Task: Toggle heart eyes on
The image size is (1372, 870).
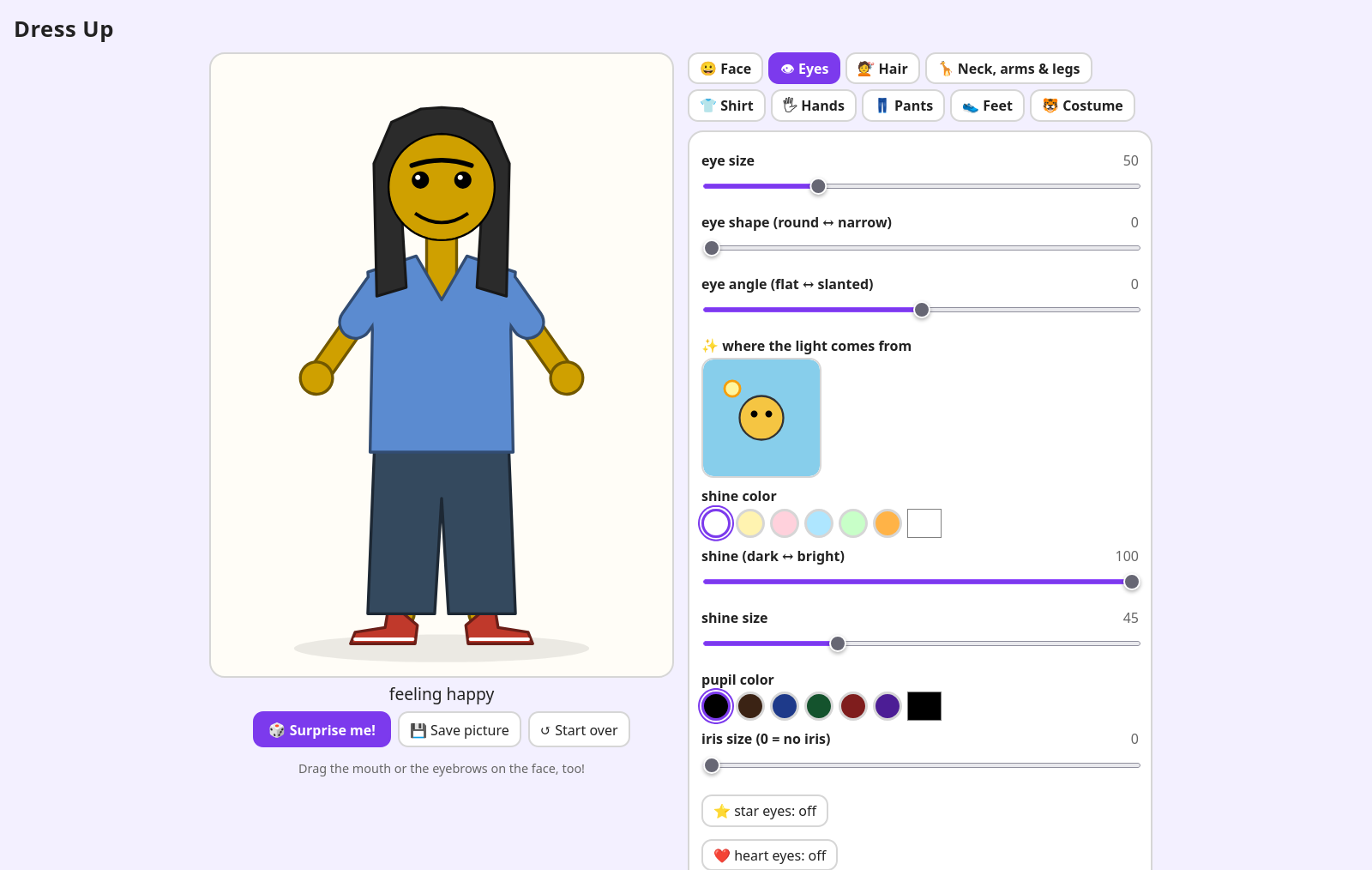Action: (769, 855)
